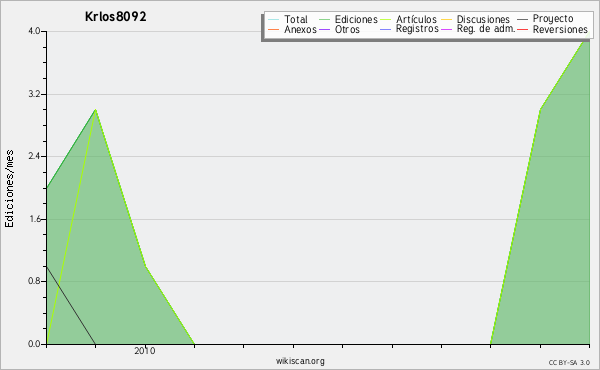The width and height of the screenshot is (600, 370).
Task: Click the cyan Total line swatch
Action: [x=274, y=20]
